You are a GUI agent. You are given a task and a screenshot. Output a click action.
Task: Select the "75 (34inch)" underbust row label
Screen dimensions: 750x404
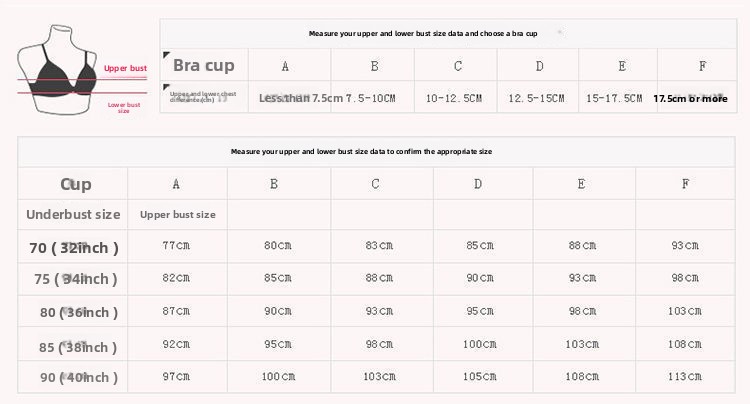coord(76,279)
